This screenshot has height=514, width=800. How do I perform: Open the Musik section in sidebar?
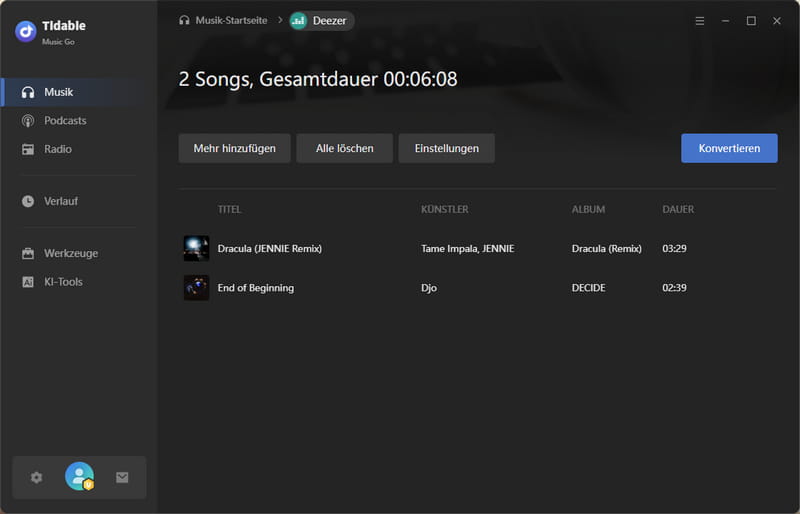pyautogui.click(x=79, y=92)
